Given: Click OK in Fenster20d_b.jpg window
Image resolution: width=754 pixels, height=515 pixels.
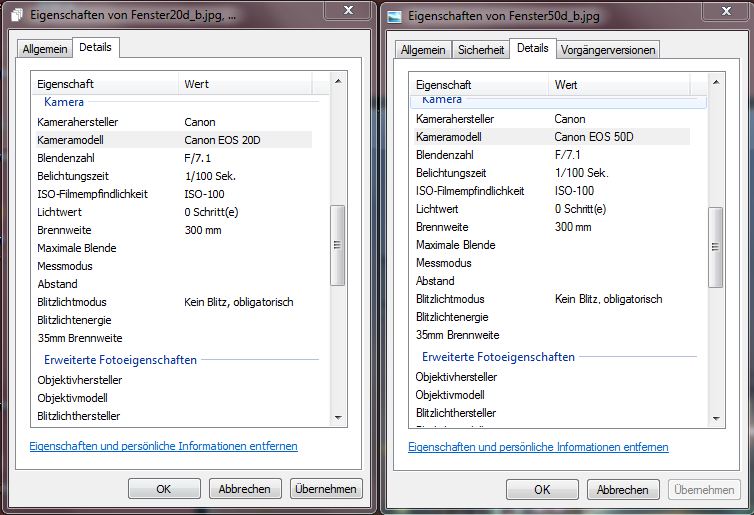Looking at the screenshot, I should click(x=164, y=489).
